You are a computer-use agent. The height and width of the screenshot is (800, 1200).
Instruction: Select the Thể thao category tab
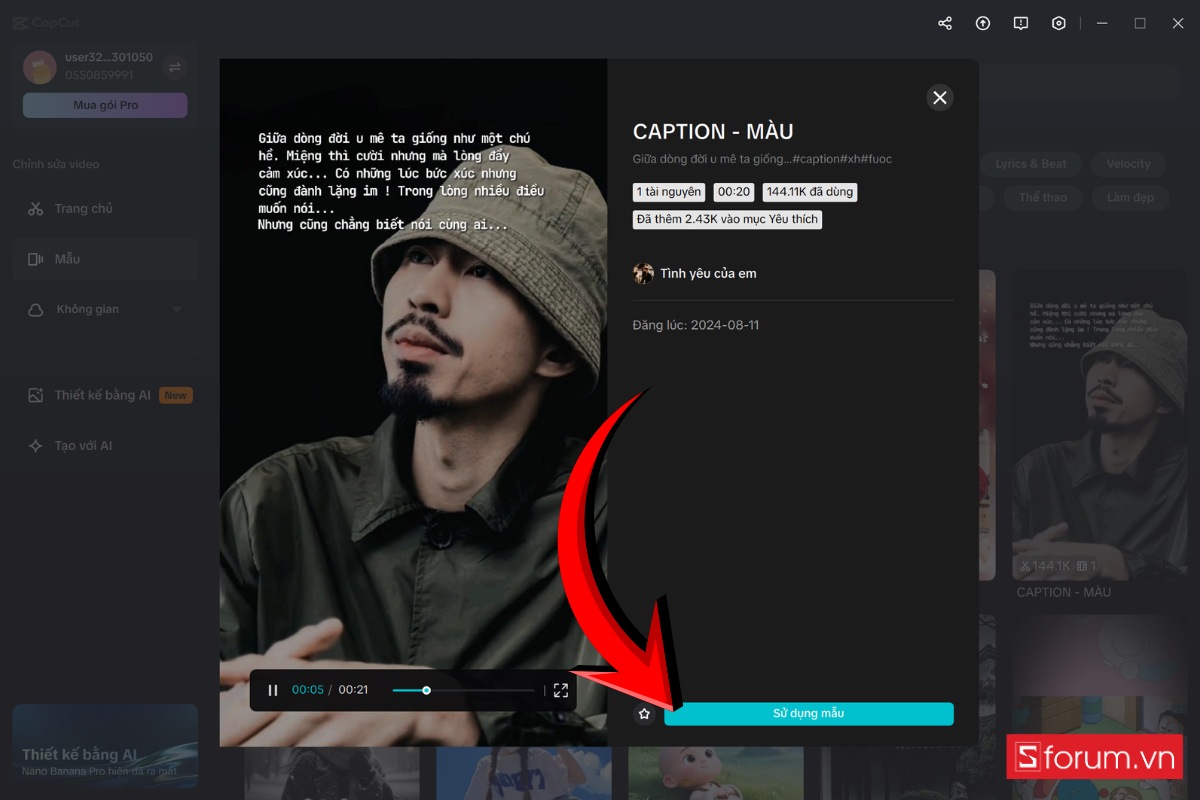point(1043,198)
